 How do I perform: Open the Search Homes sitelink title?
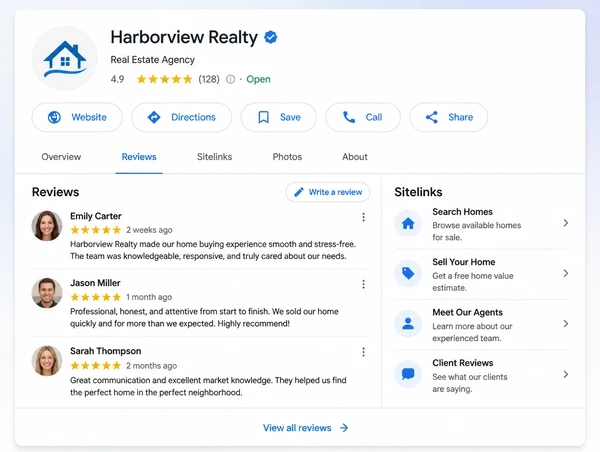[x=463, y=212]
